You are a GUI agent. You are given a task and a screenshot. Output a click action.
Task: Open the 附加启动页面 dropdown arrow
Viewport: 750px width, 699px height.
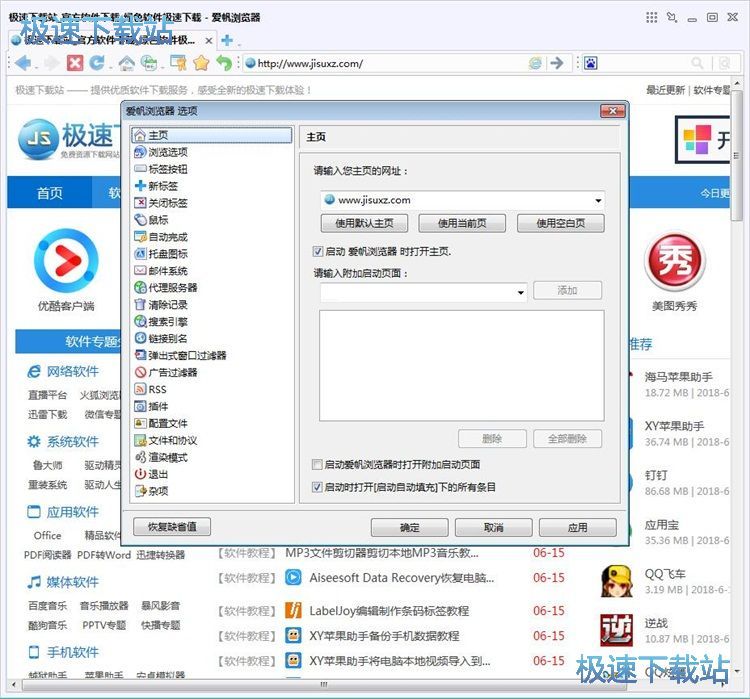520,292
